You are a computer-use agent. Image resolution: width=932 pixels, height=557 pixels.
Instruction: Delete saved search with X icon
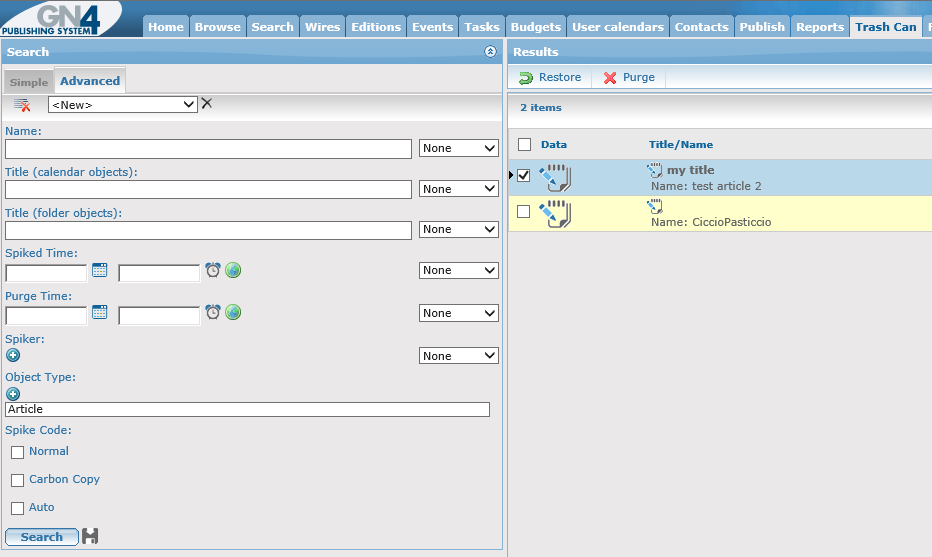point(206,103)
